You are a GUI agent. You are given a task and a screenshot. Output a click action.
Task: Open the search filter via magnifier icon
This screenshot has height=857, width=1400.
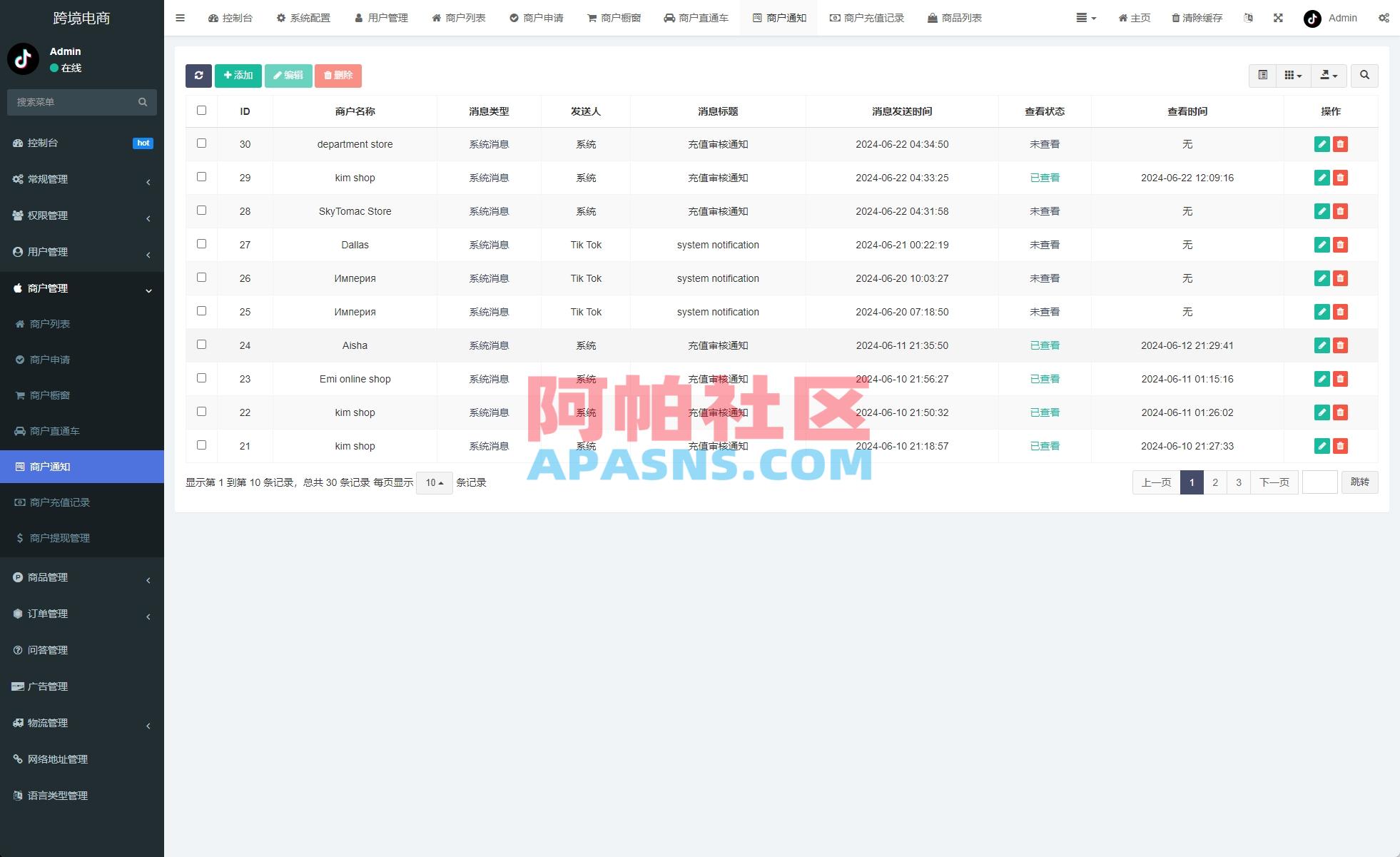[x=1364, y=76]
